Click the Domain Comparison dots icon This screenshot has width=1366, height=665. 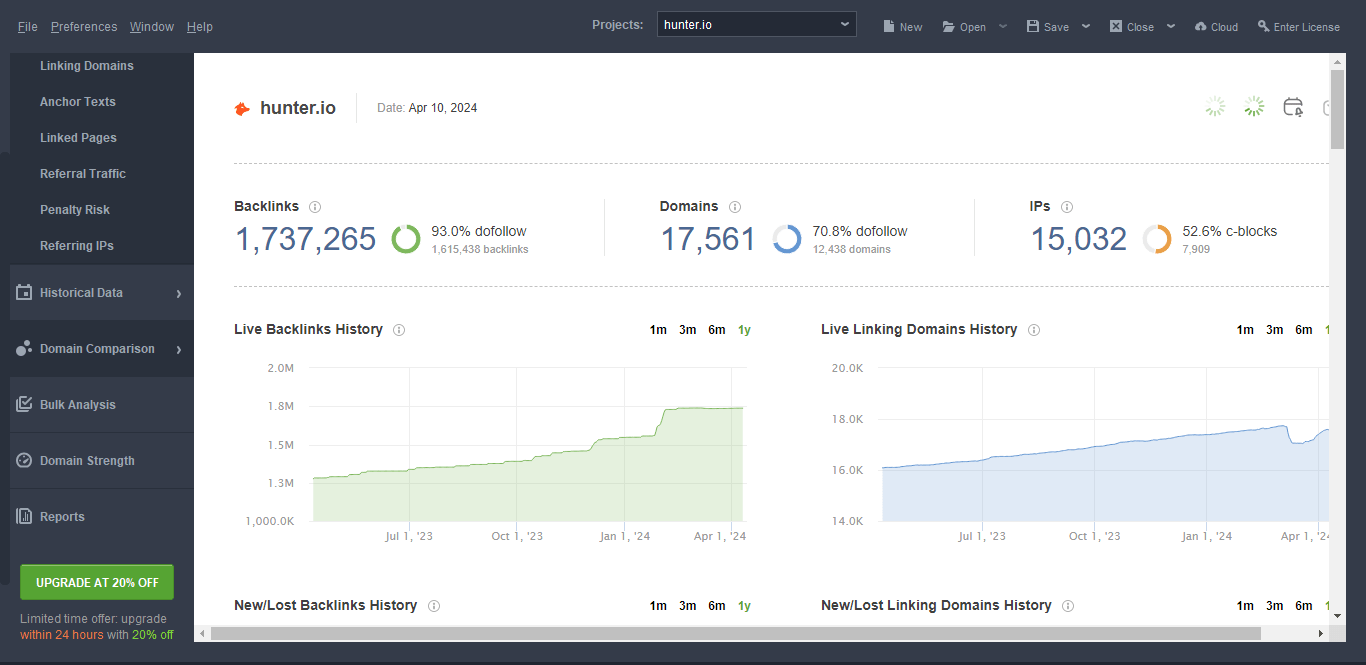tap(24, 349)
